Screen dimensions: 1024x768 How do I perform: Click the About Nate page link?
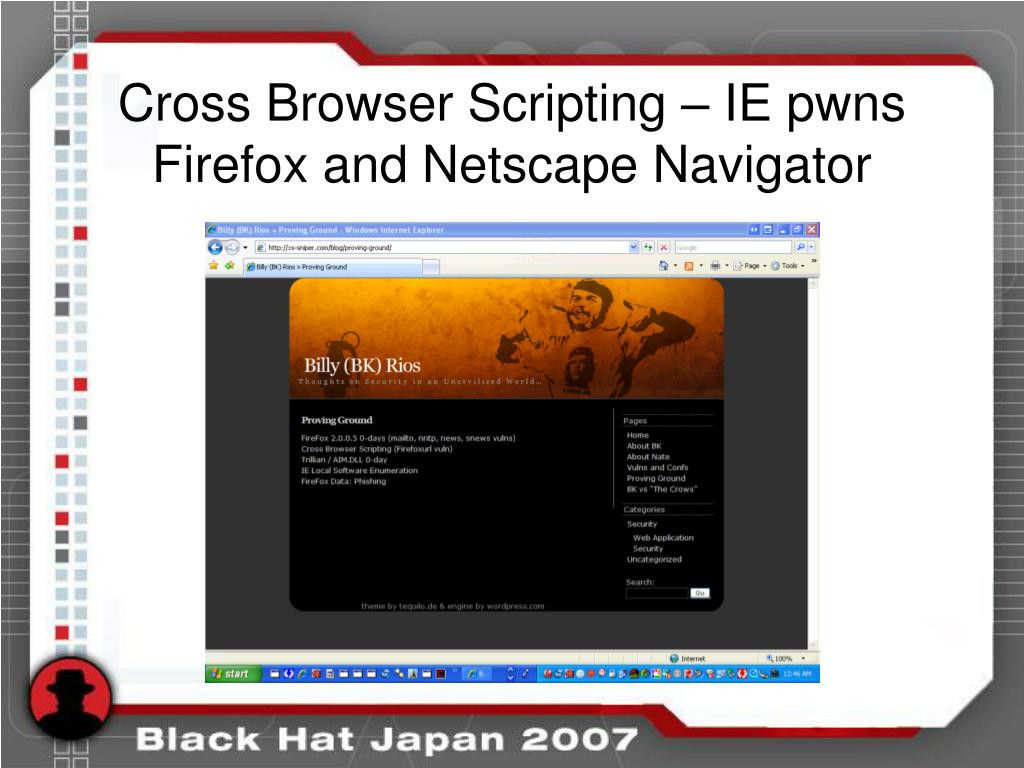pos(648,457)
